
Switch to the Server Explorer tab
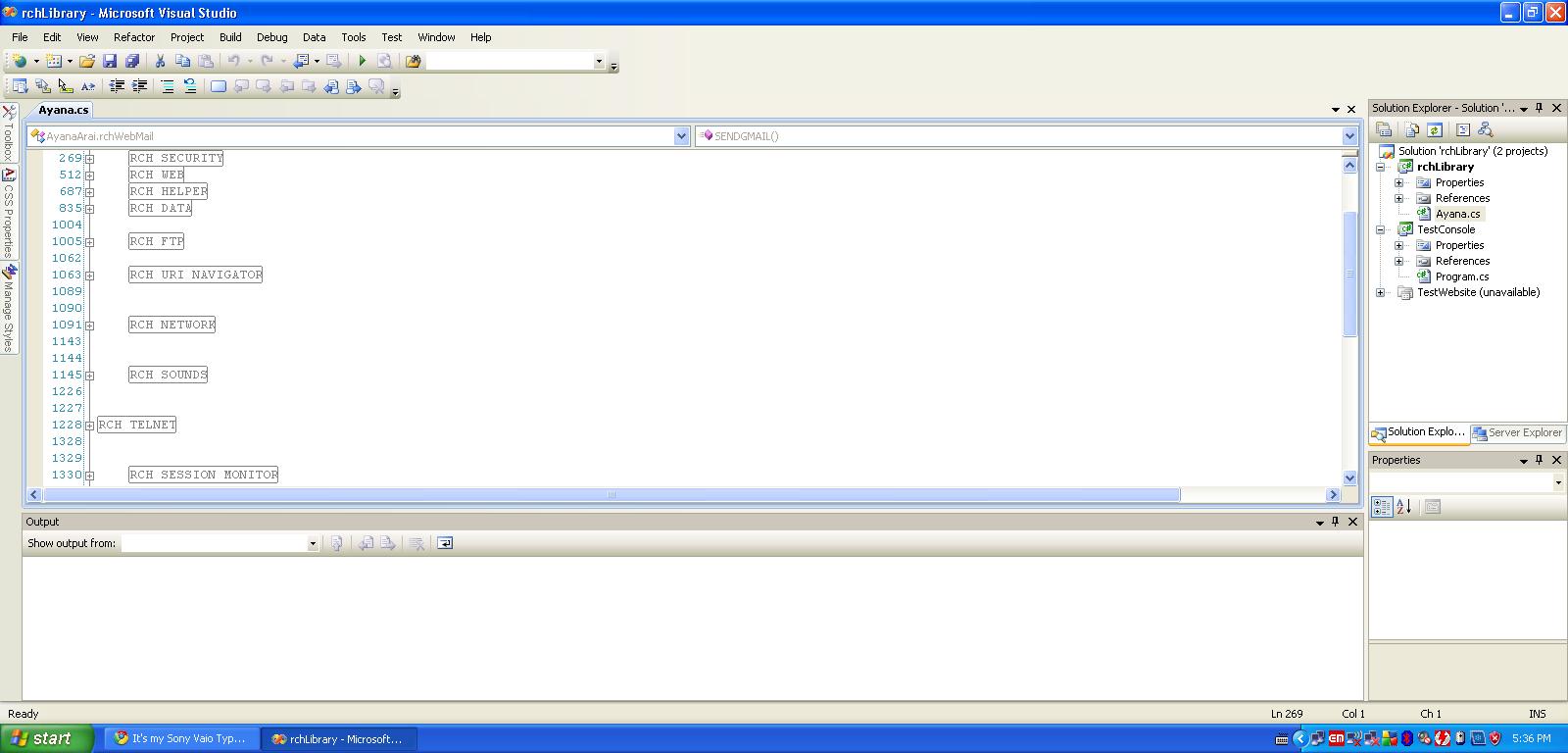(x=1517, y=432)
